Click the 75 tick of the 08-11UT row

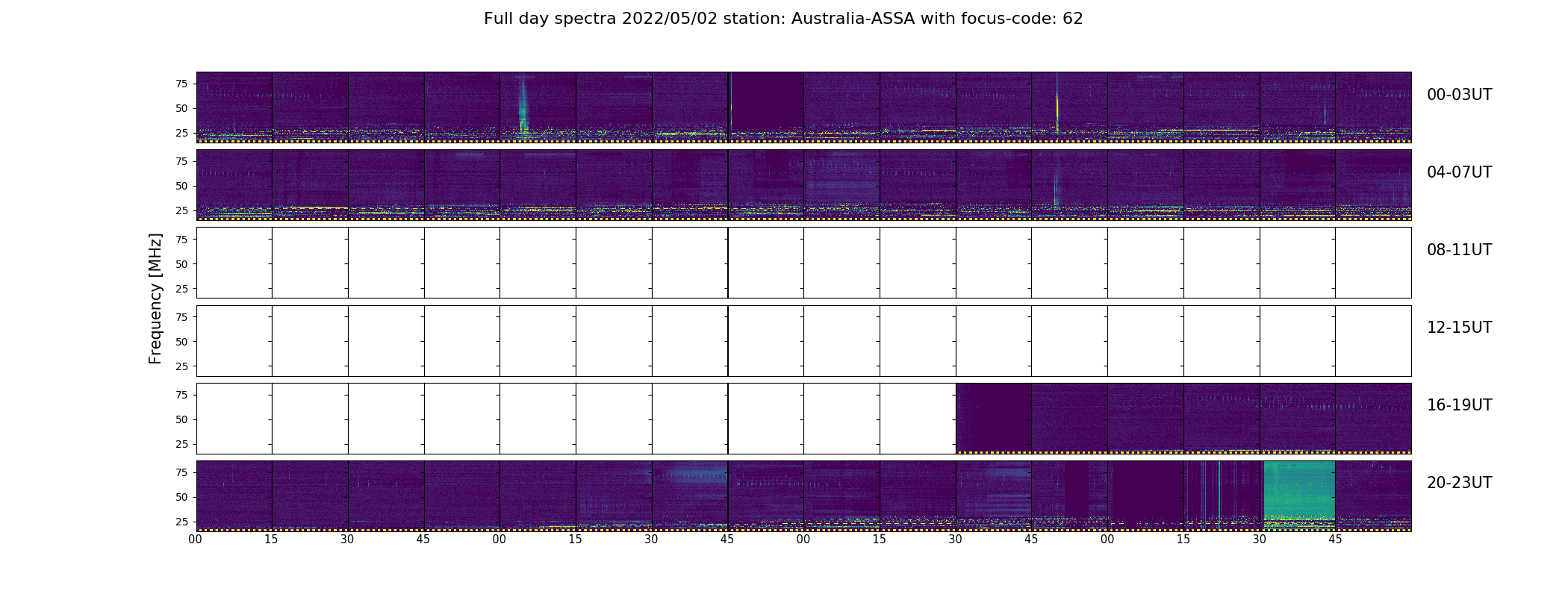(181, 239)
